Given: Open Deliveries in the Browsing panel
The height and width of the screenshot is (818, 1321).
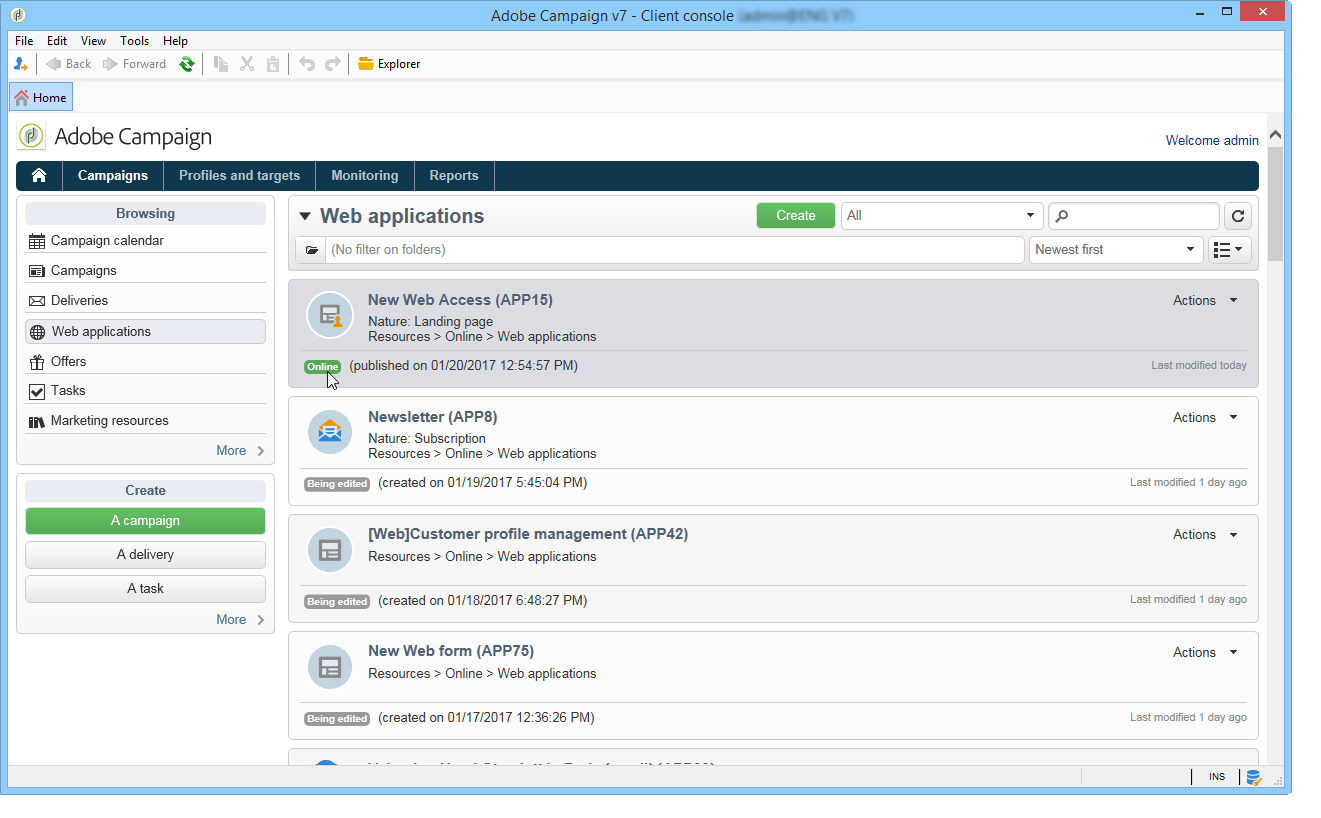Looking at the screenshot, I should [146, 301].
